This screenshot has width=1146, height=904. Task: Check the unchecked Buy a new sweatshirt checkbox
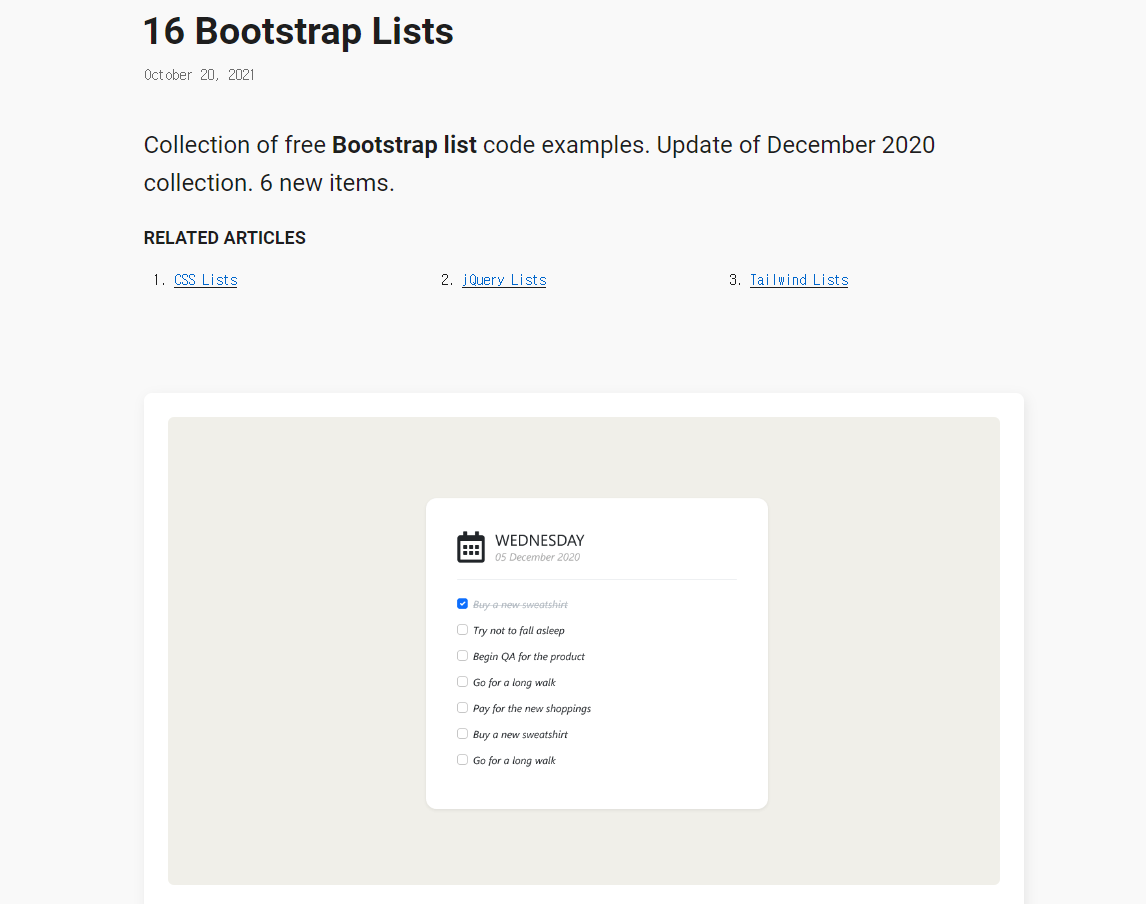[462, 734]
